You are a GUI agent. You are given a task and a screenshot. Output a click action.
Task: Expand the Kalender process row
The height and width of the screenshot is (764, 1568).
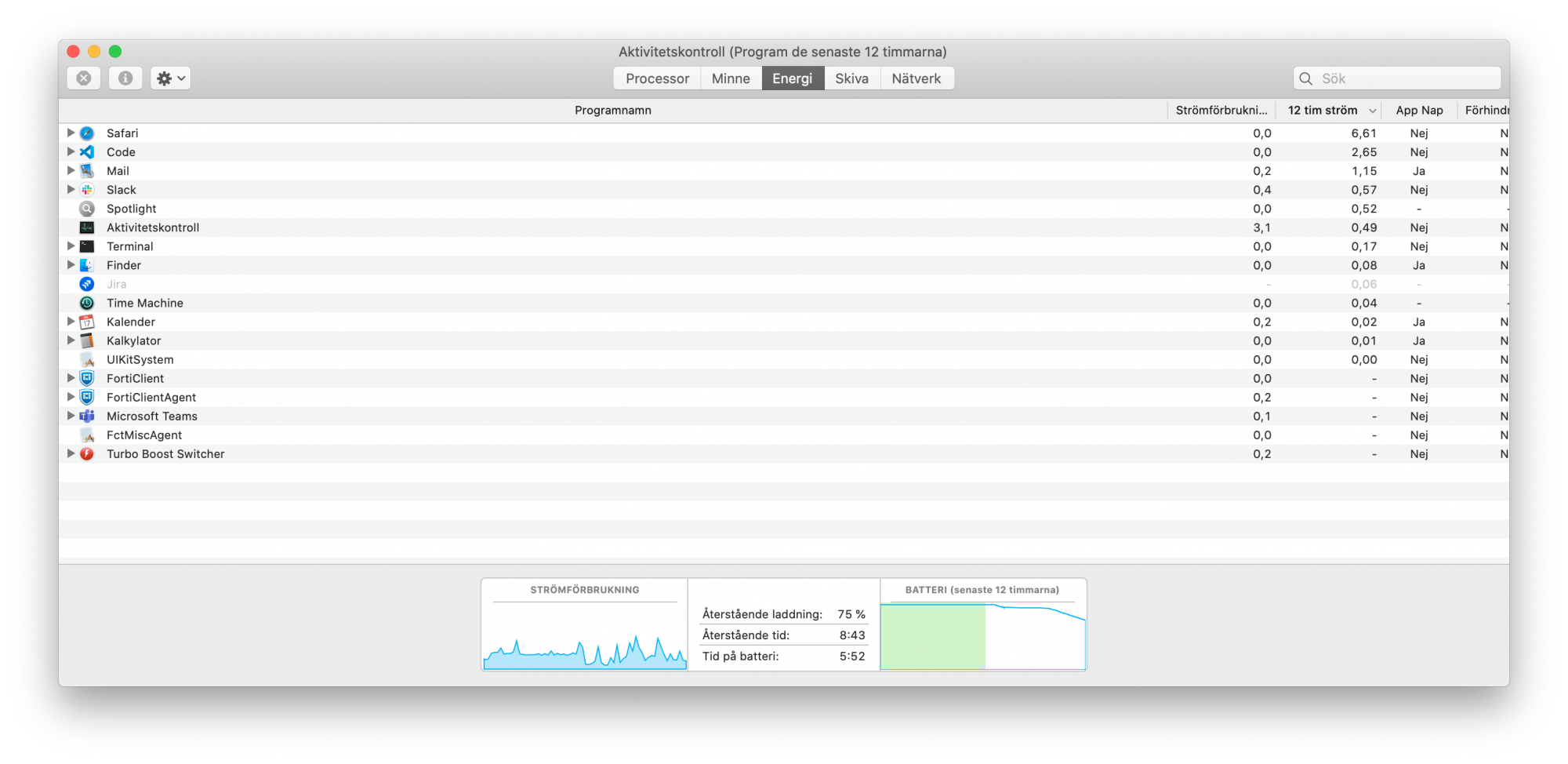[71, 322]
